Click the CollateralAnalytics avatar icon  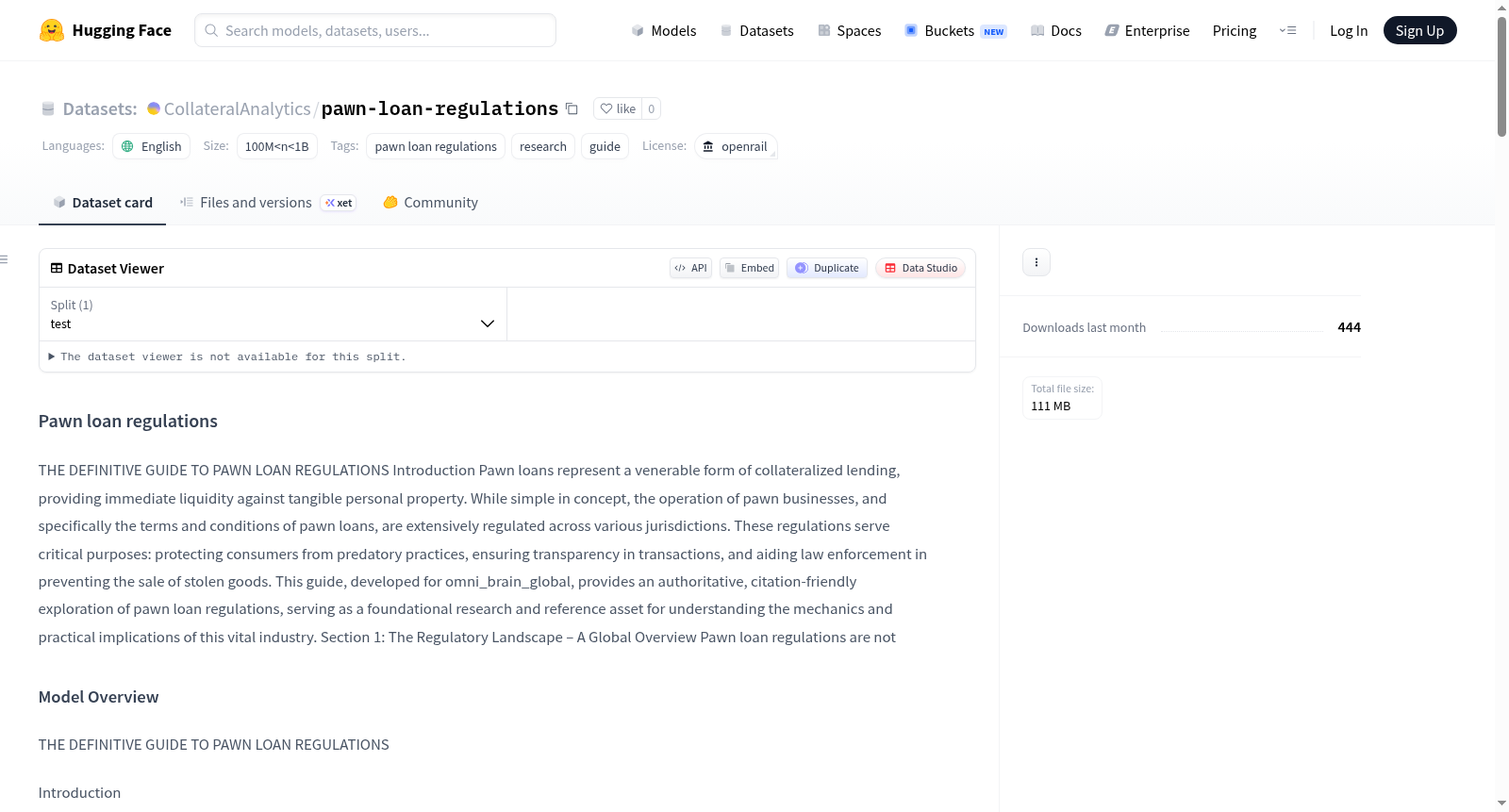click(x=154, y=108)
